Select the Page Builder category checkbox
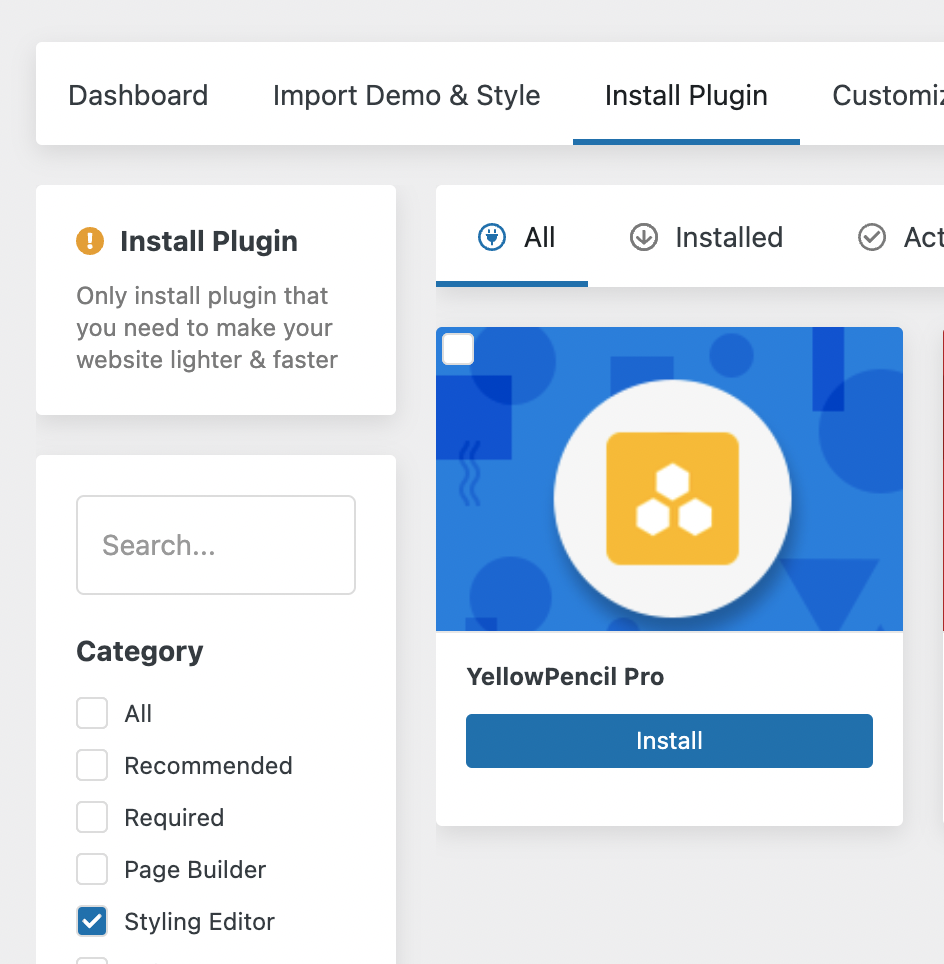This screenshot has height=964, width=944. 92,869
